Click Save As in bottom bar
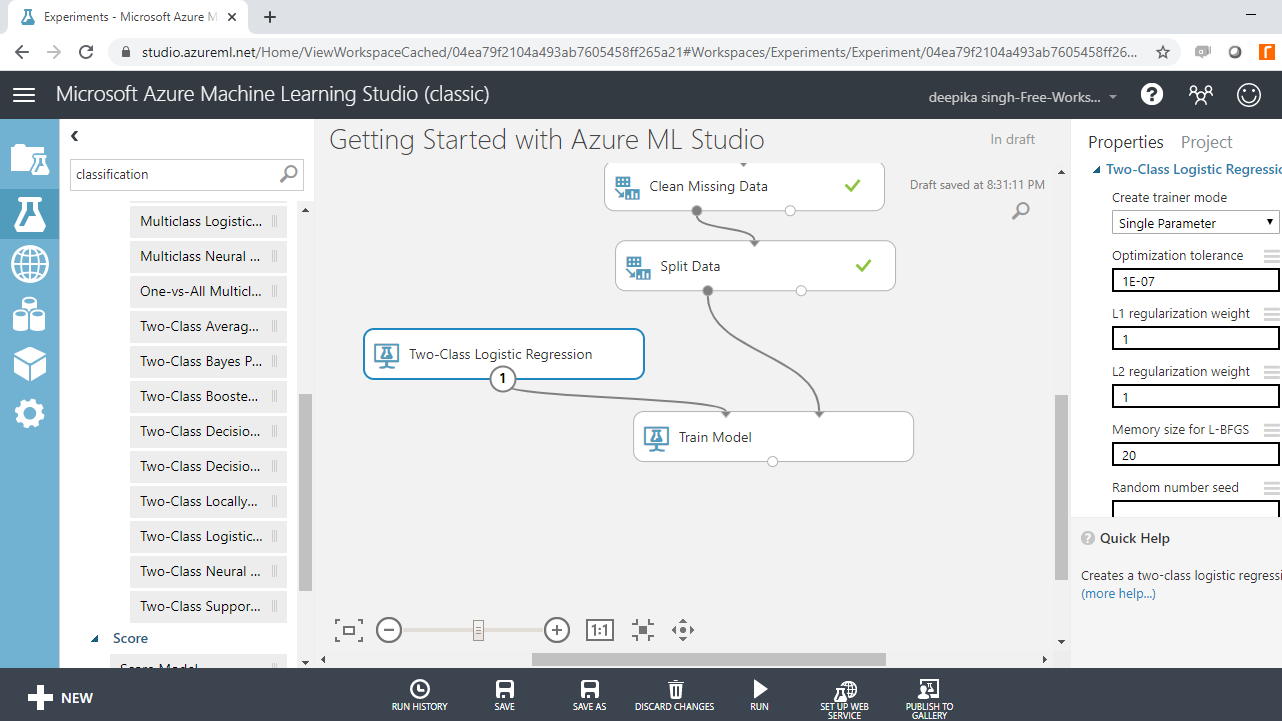 point(590,695)
